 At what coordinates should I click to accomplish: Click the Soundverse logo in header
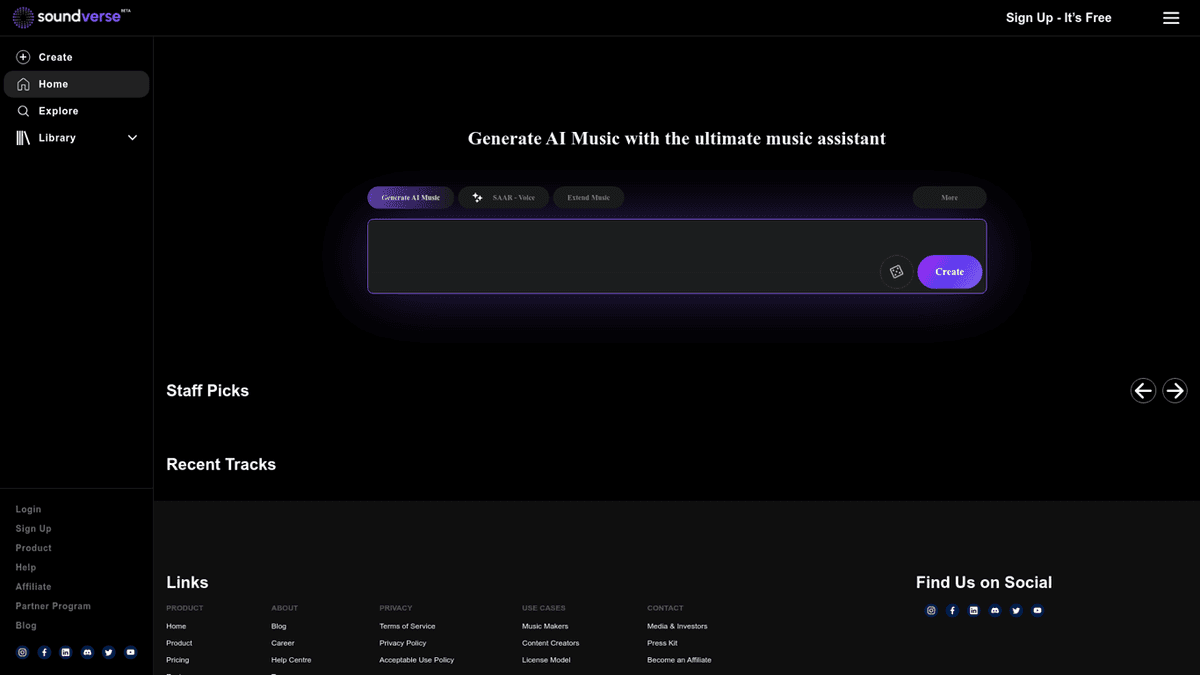[72, 18]
